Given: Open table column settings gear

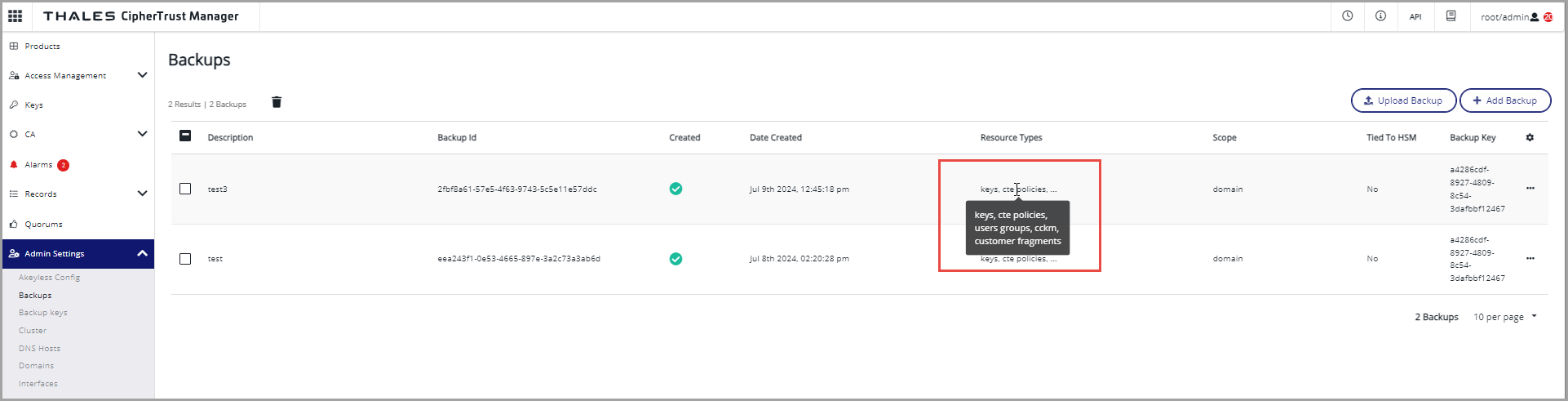Looking at the screenshot, I should pos(1530,137).
